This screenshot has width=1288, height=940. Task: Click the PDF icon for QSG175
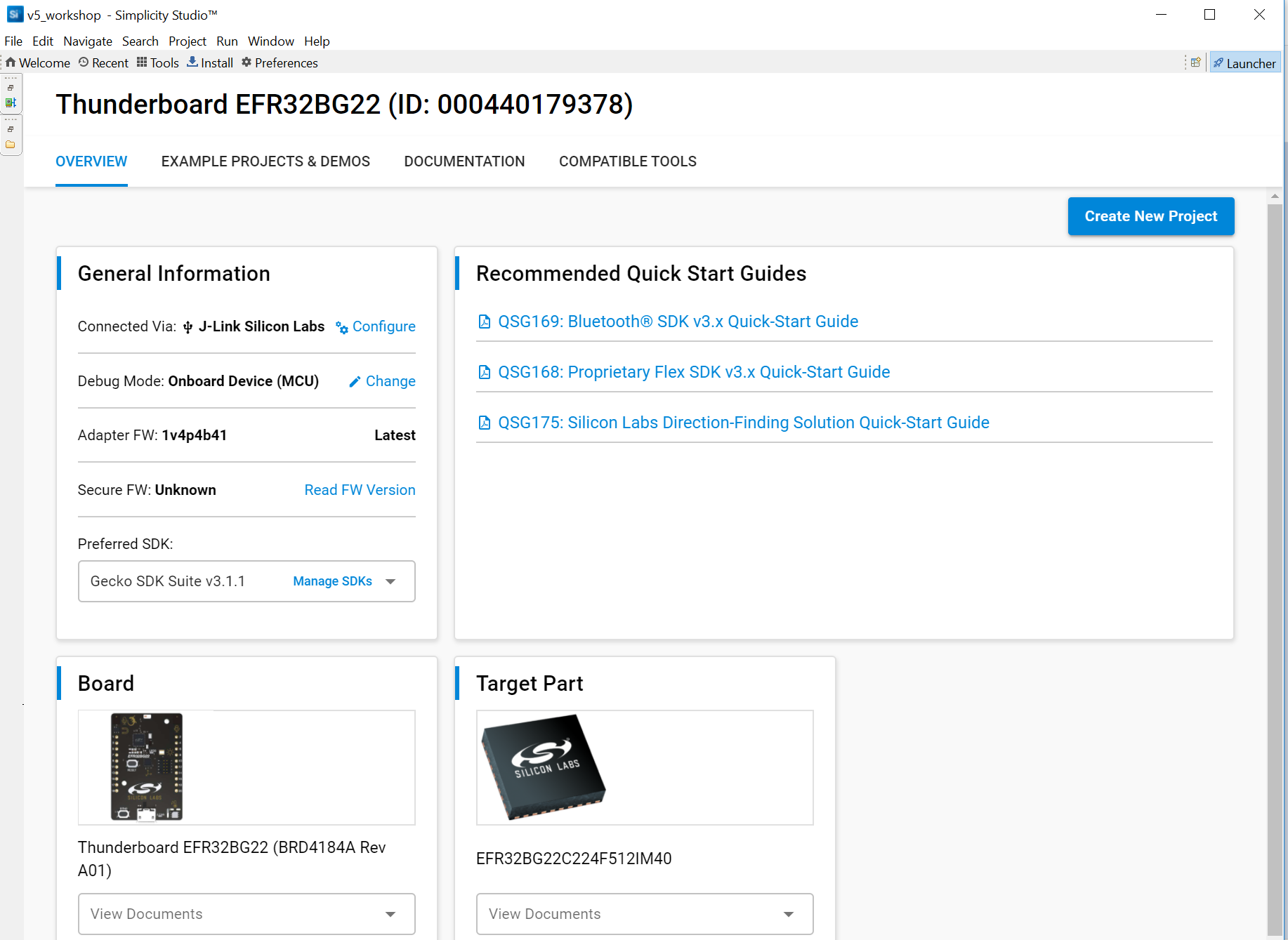pos(484,423)
